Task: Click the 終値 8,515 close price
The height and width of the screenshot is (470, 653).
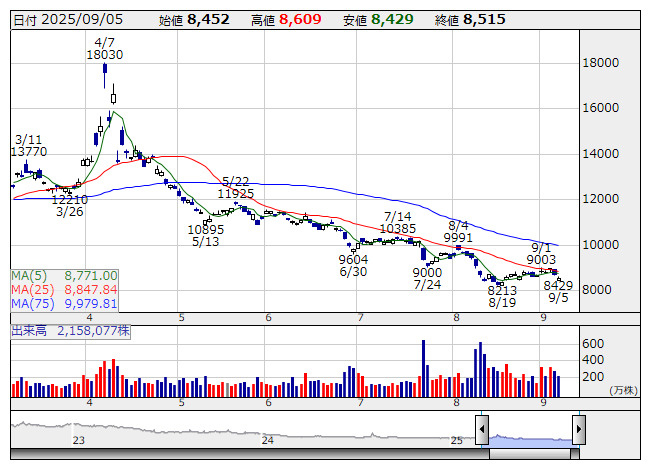Action: coord(470,20)
